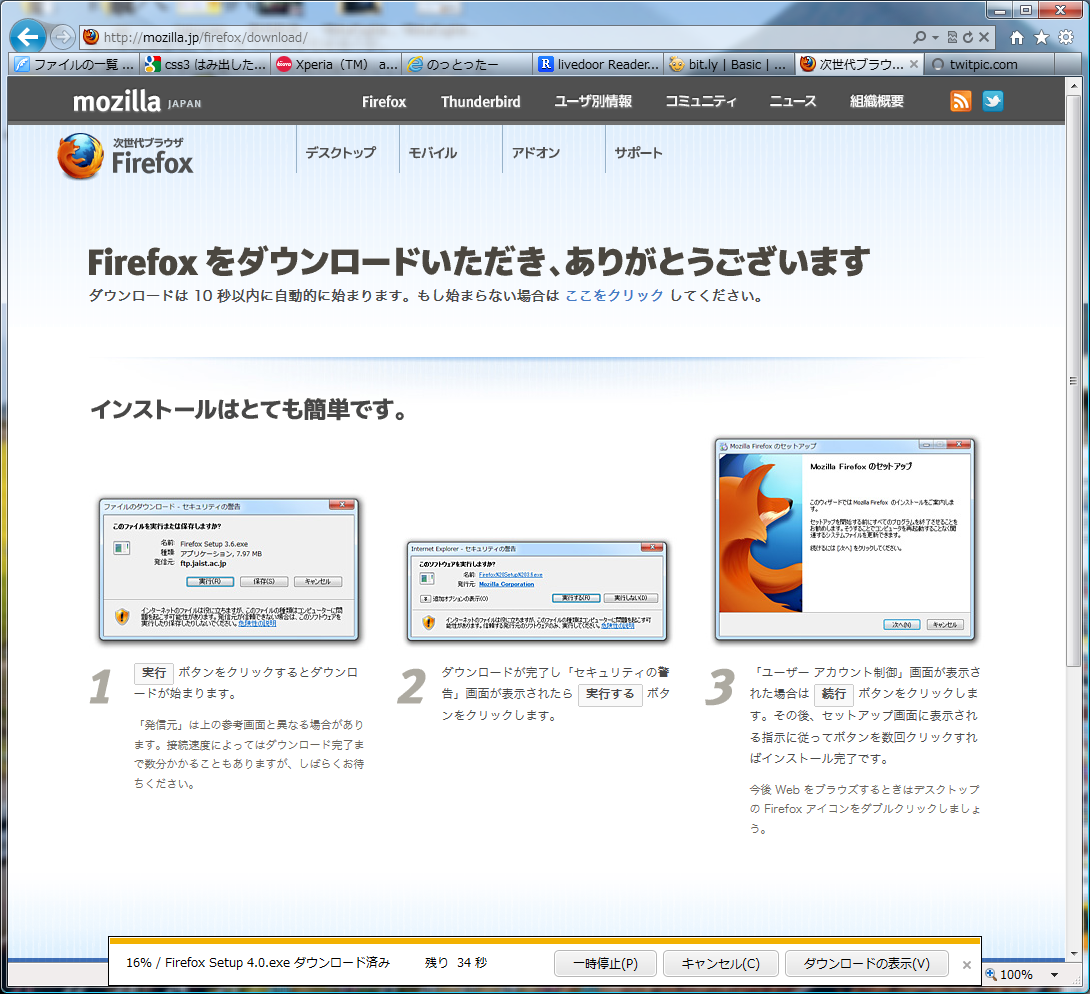Click the Internet Explorer security warning screenshot
This screenshot has height=994, width=1090.
click(x=537, y=592)
